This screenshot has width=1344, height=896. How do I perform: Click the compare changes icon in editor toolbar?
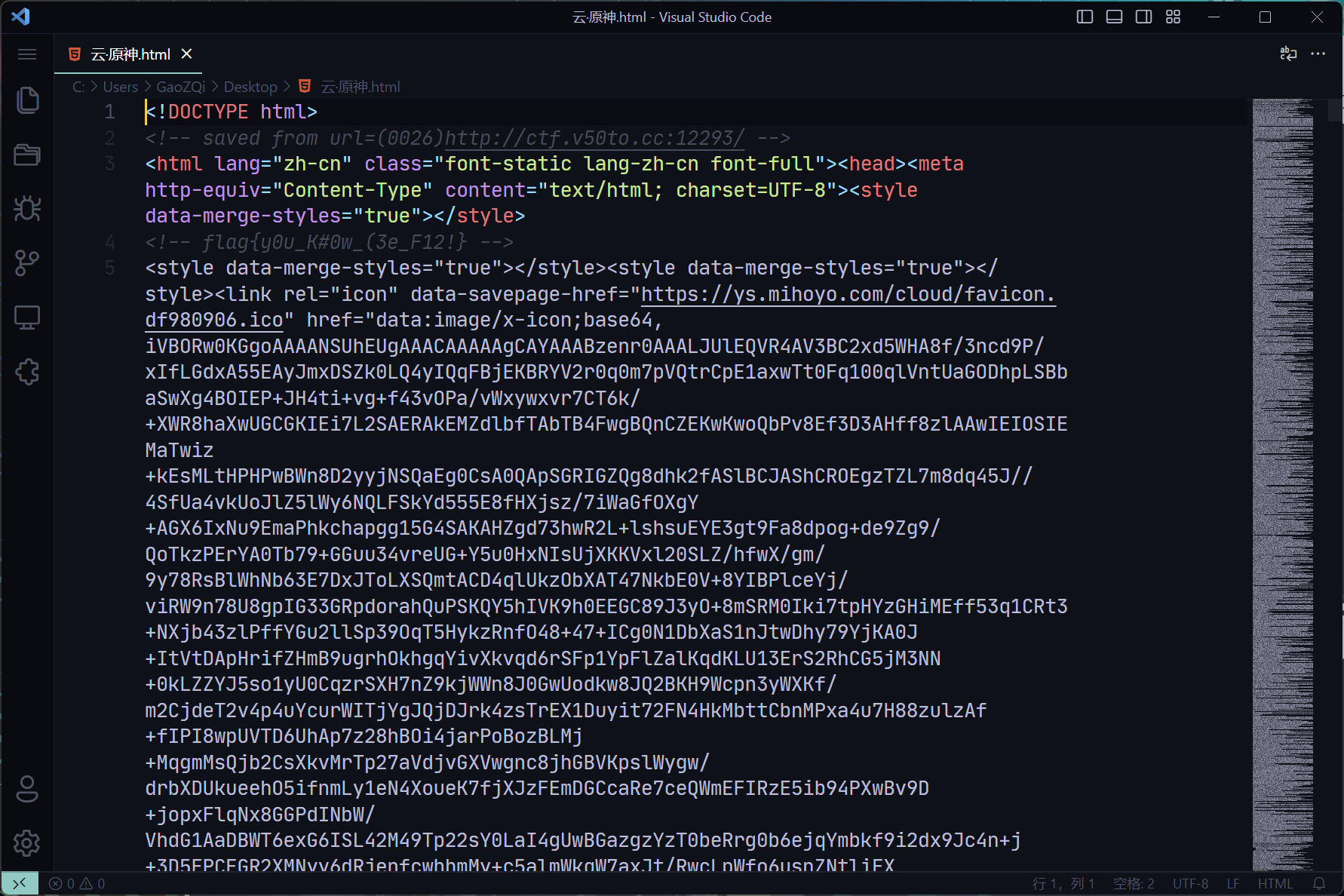pyautogui.click(x=1288, y=54)
